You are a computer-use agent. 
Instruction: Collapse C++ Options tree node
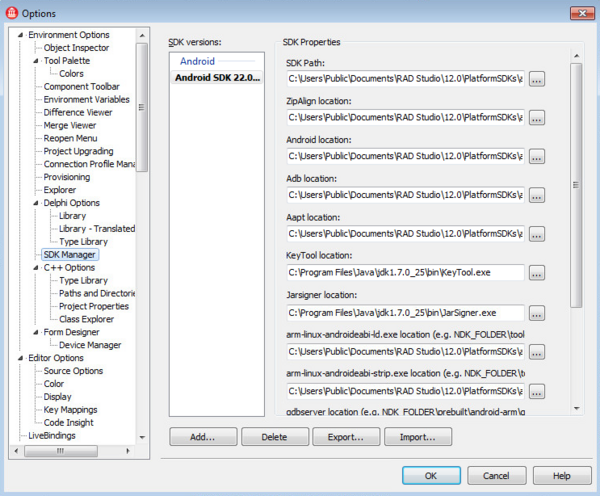point(36,268)
